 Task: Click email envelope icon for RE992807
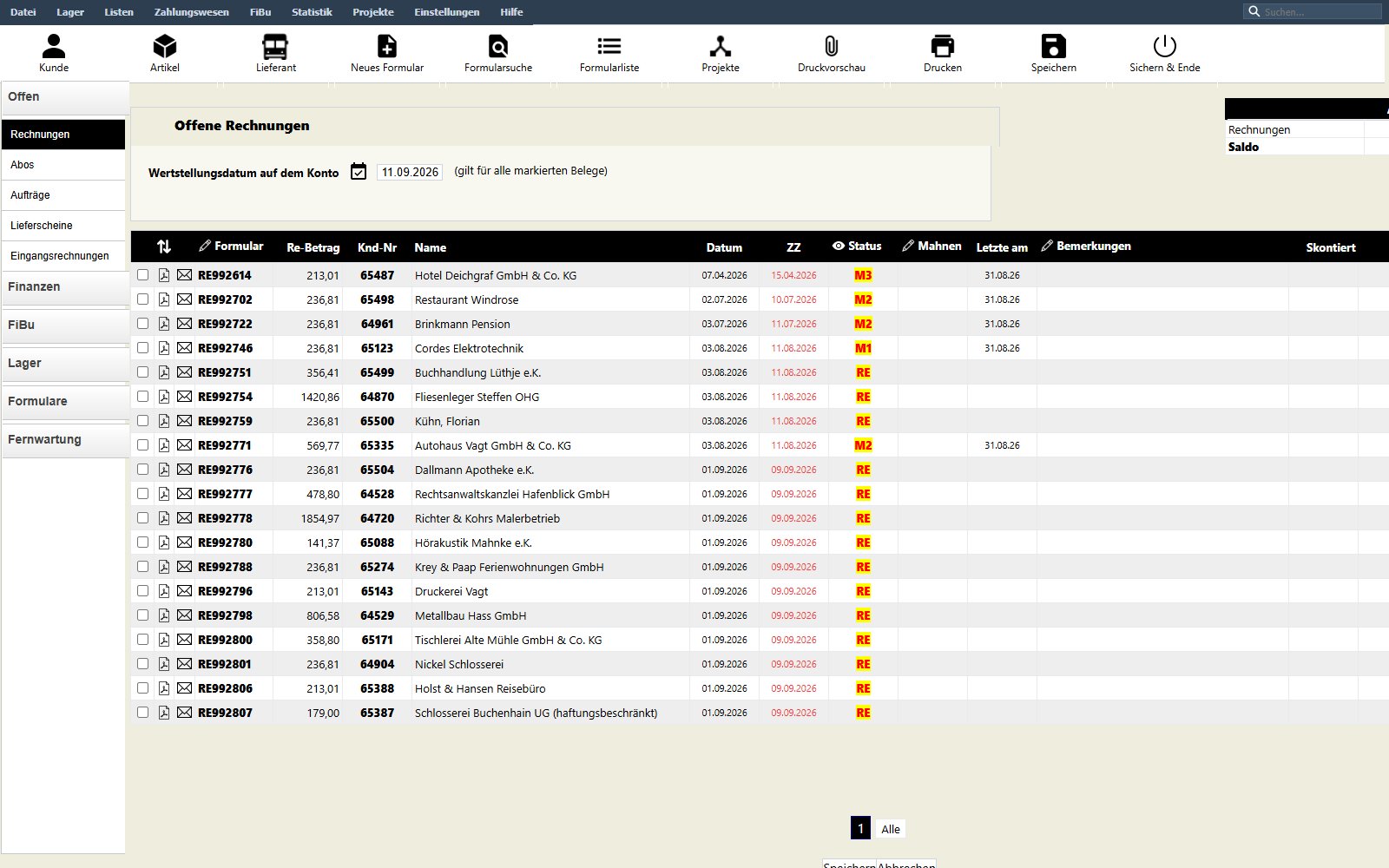click(185, 713)
